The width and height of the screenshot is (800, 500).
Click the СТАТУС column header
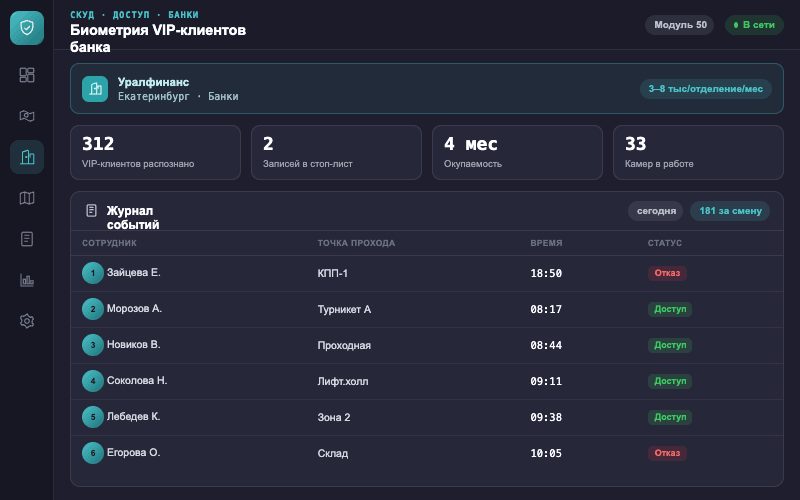[665, 243]
